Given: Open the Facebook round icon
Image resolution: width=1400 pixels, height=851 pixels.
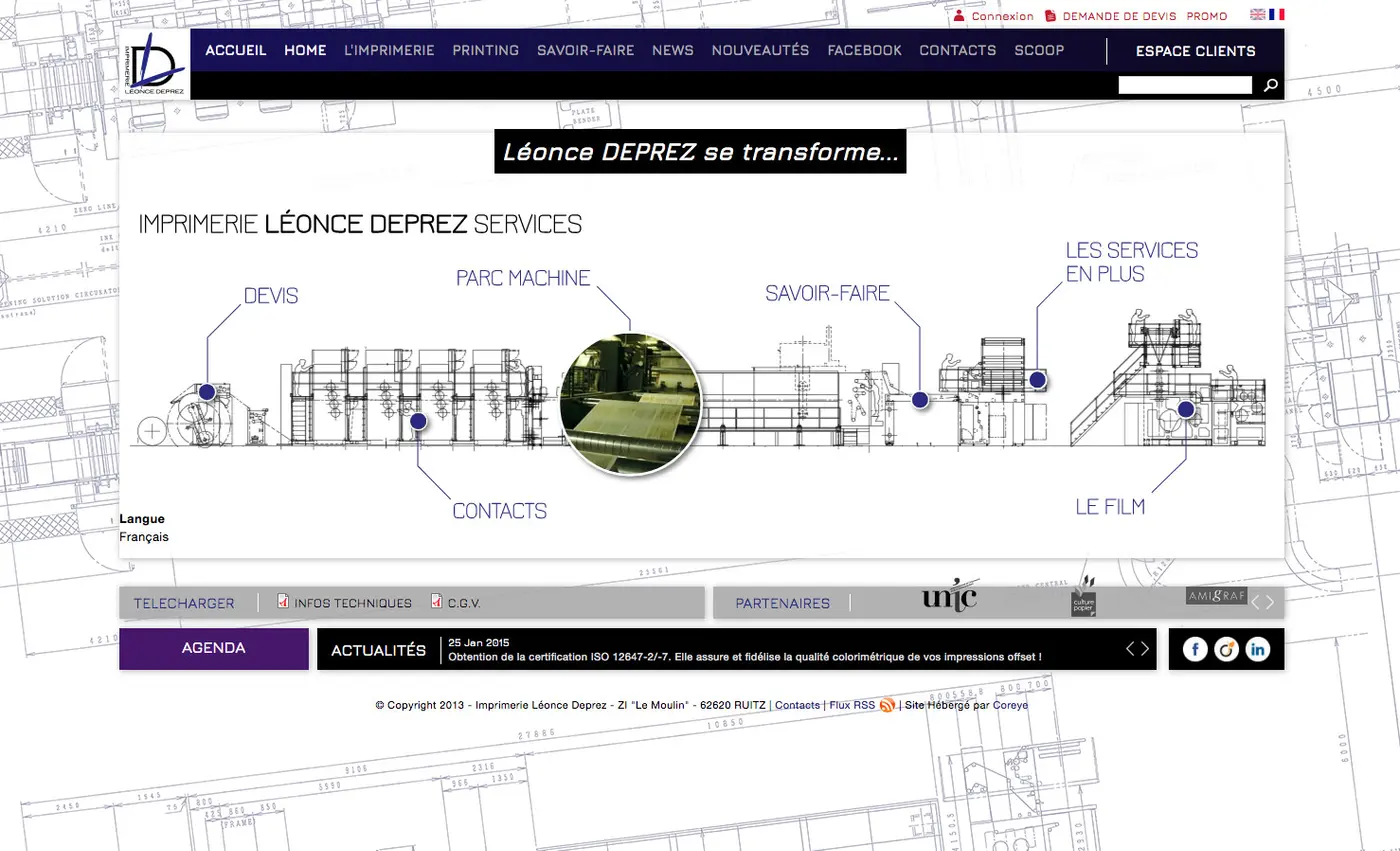Looking at the screenshot, I should click(1196, 649).
